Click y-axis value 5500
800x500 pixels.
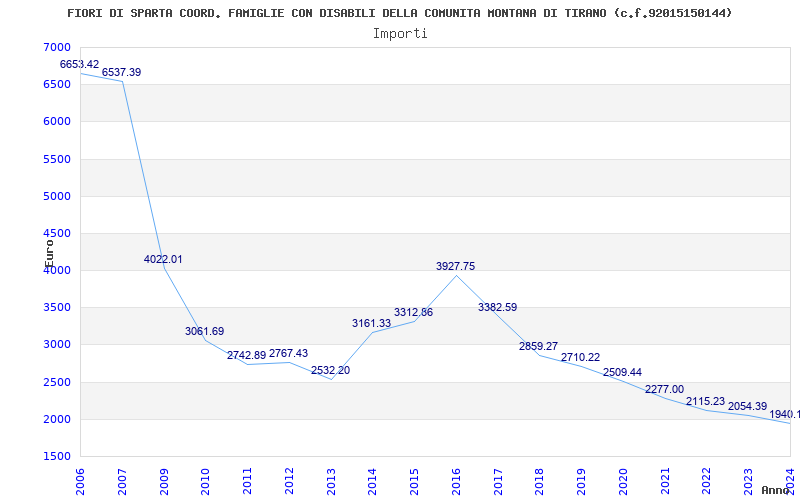(56, 159)
